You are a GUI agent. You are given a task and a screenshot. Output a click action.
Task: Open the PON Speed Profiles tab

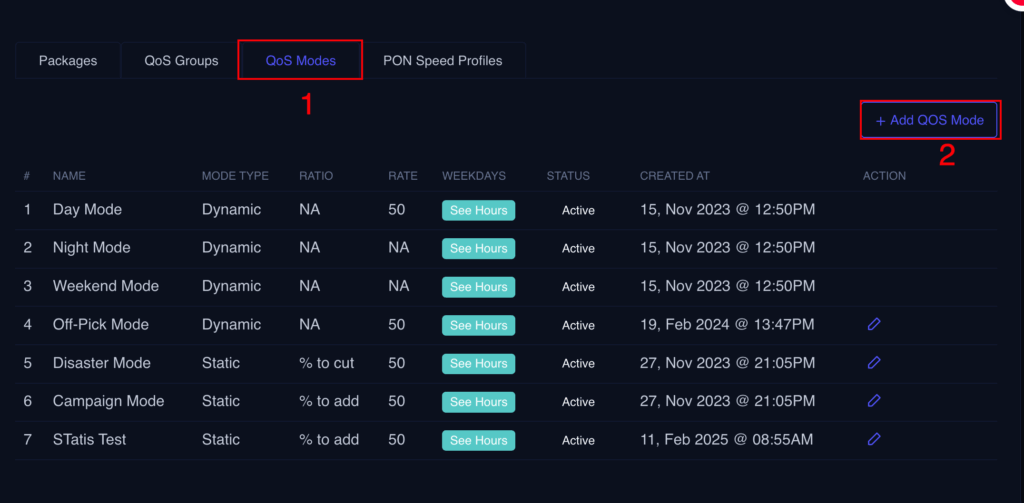pos(442,61)
